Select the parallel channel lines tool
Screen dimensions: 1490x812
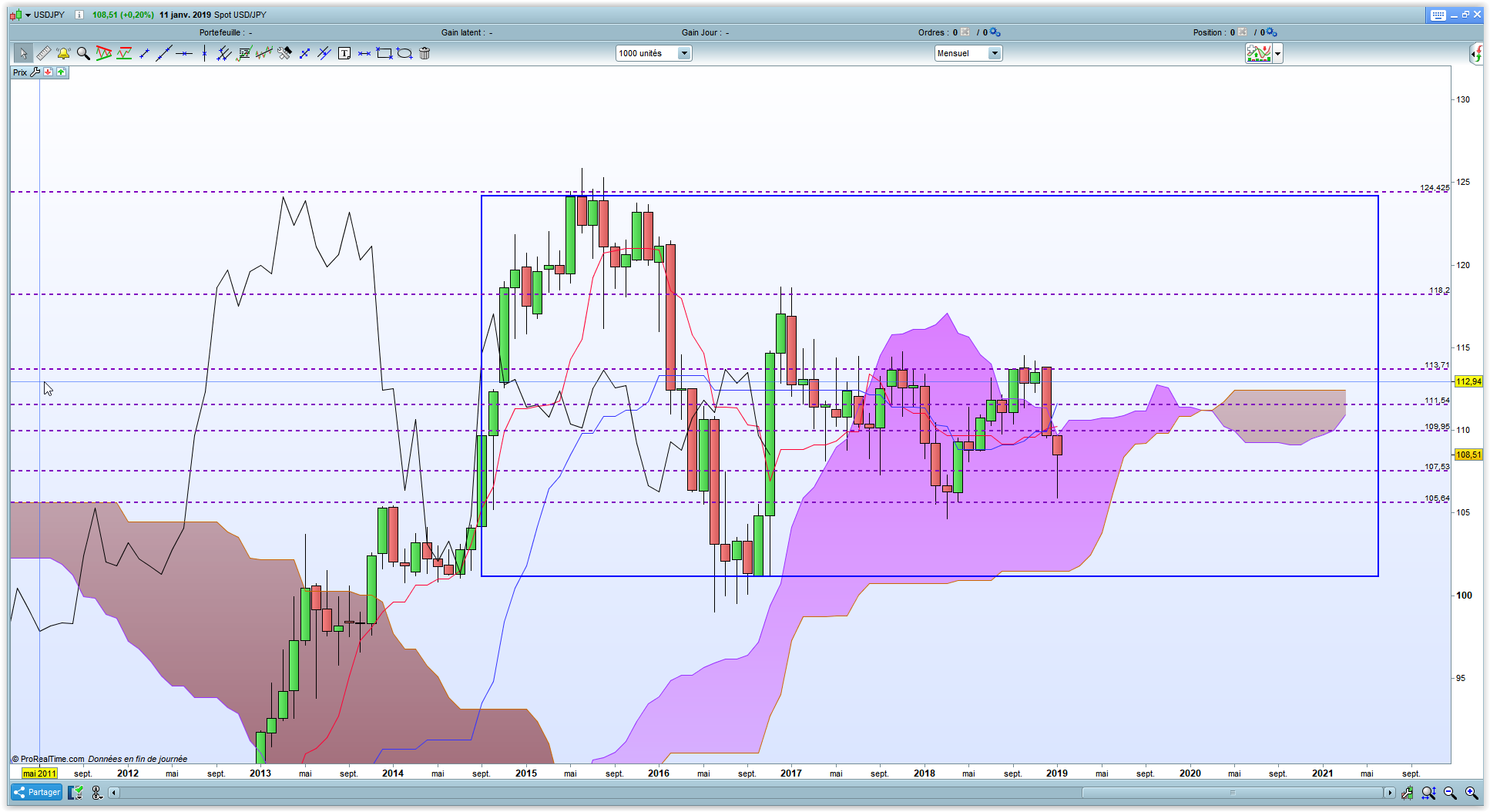224,53
